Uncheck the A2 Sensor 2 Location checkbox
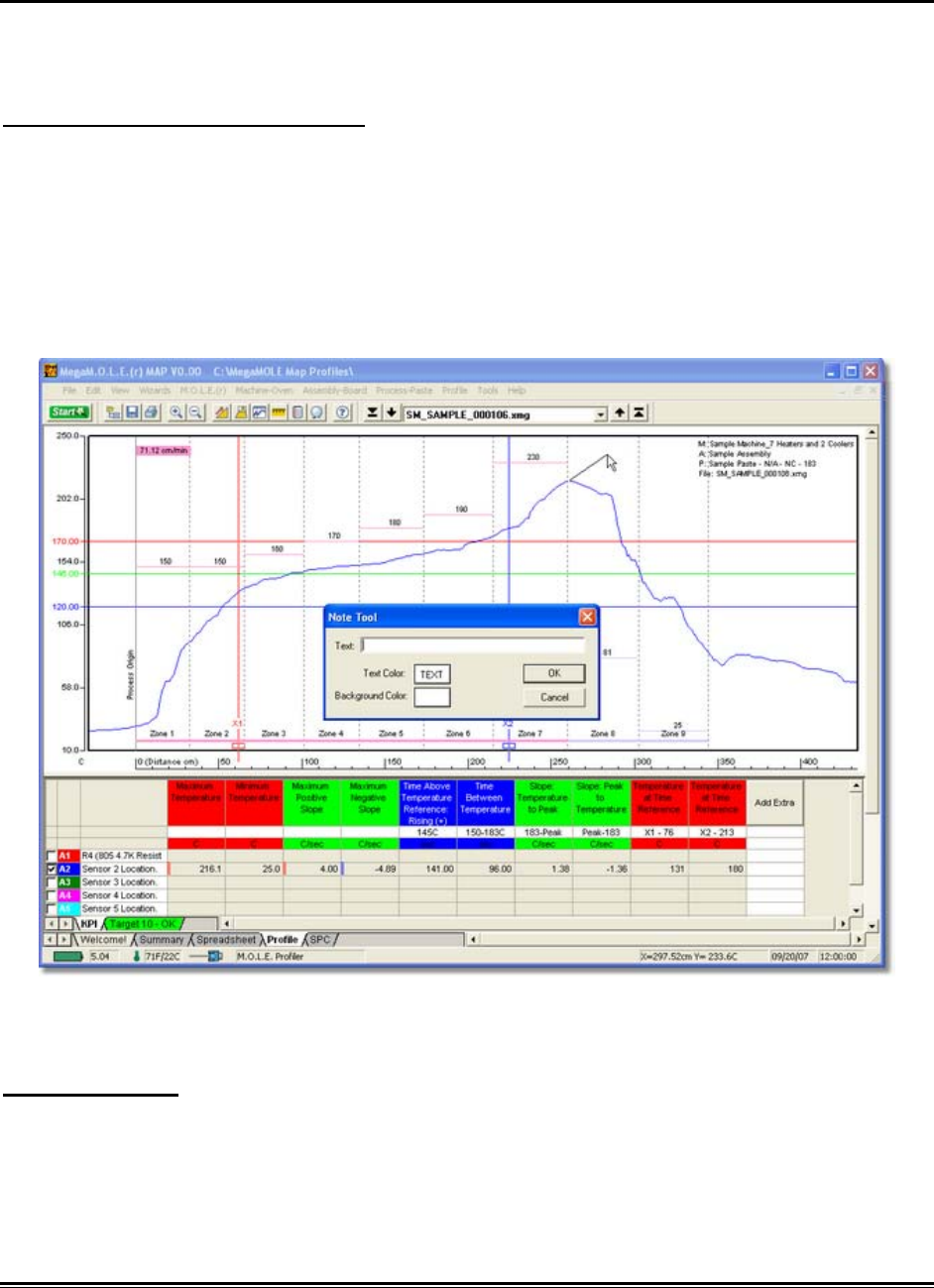 pos(51,869)
